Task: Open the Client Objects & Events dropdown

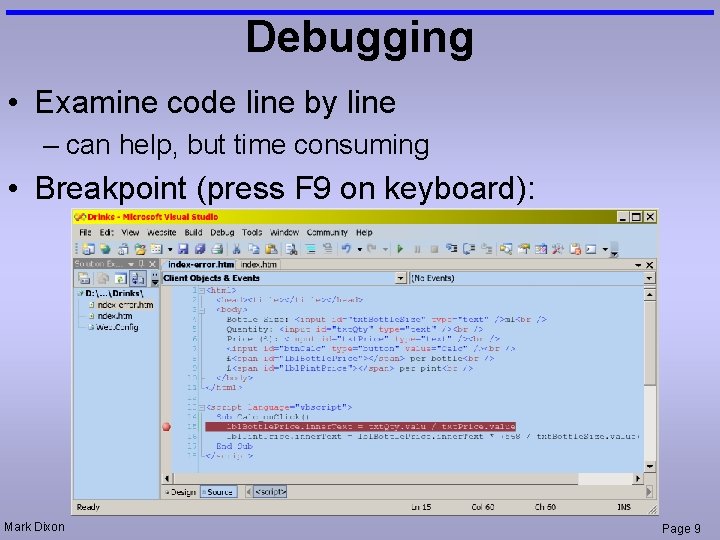Action: tap(400, 278)
